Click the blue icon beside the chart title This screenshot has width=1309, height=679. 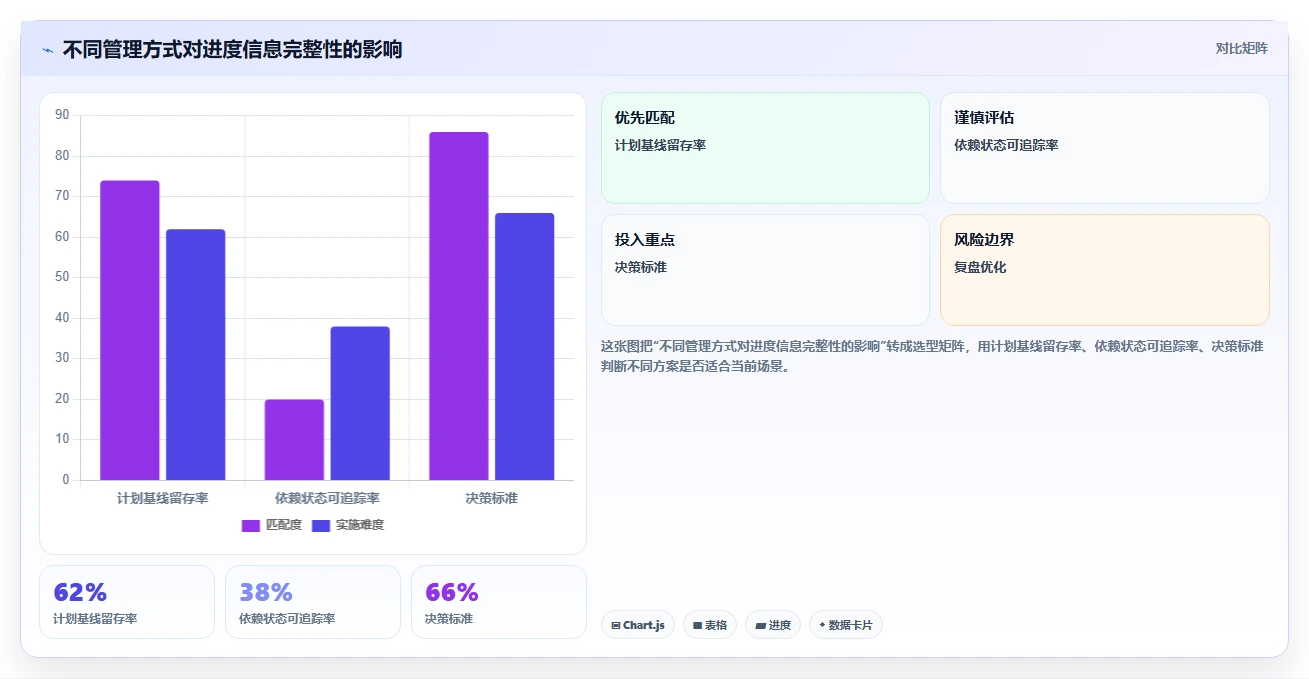[x=47, y=50]
